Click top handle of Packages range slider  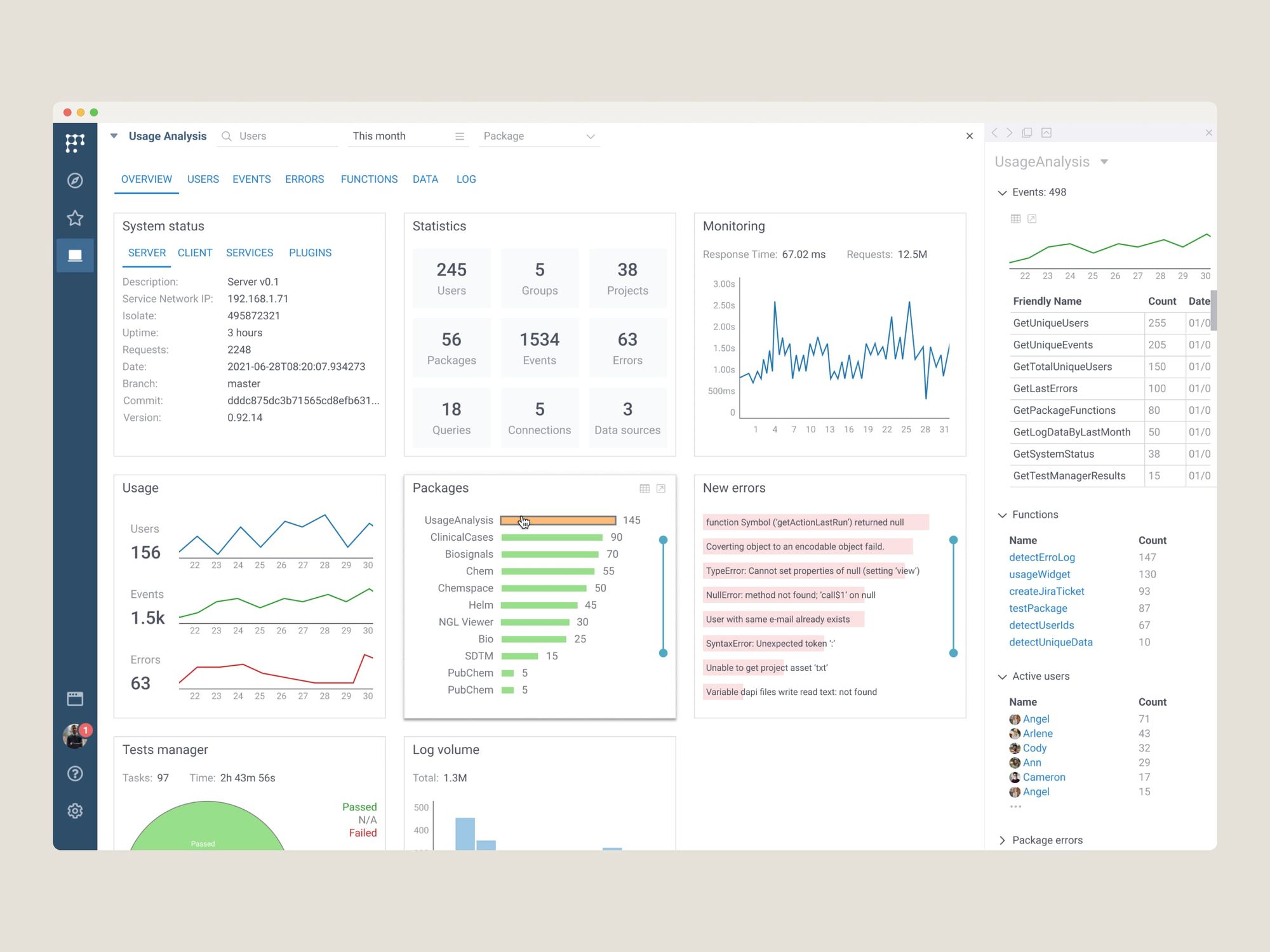pyautogui.click(x=663, y=540)
